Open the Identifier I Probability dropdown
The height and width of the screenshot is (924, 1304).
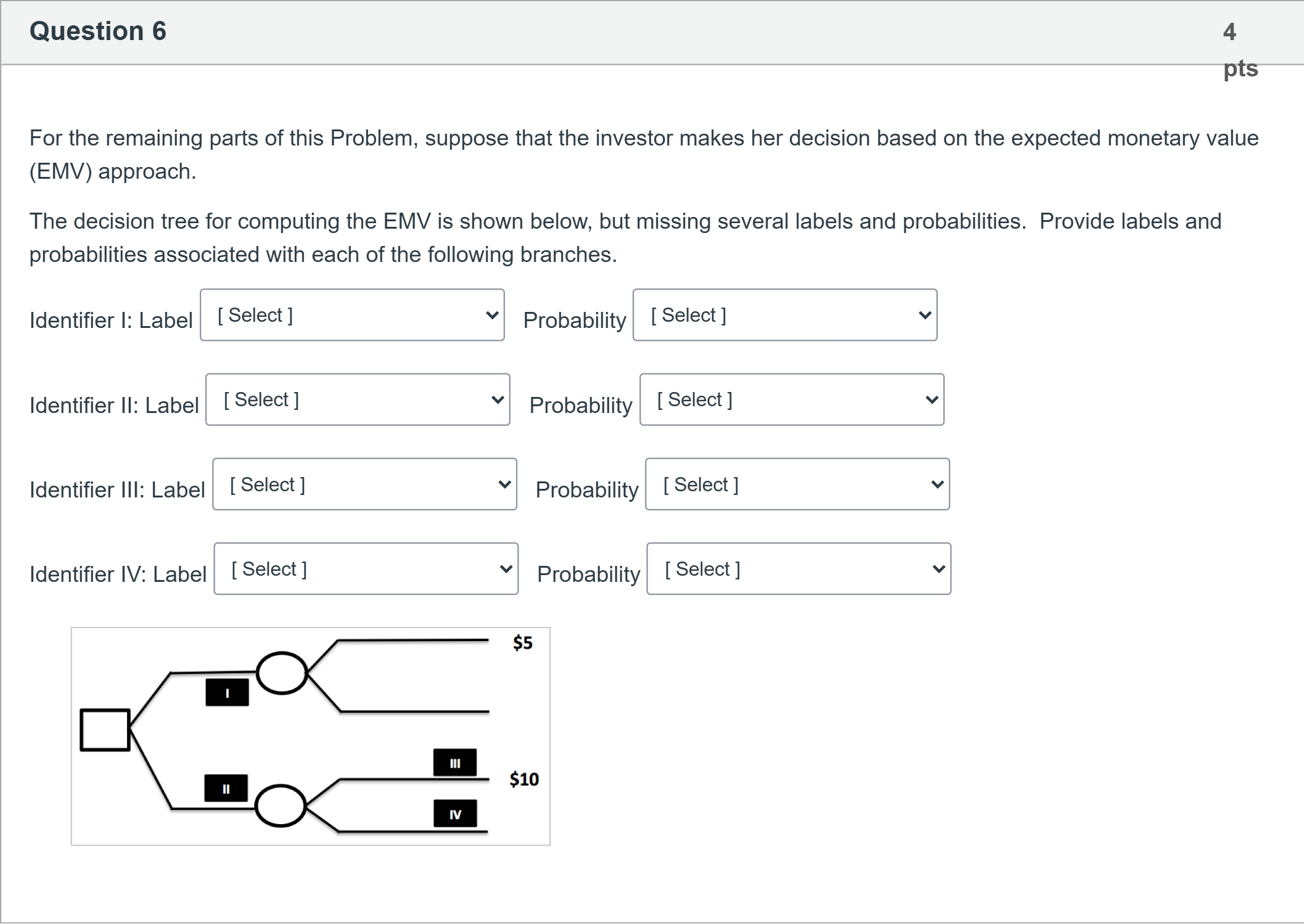pos(784,315)
